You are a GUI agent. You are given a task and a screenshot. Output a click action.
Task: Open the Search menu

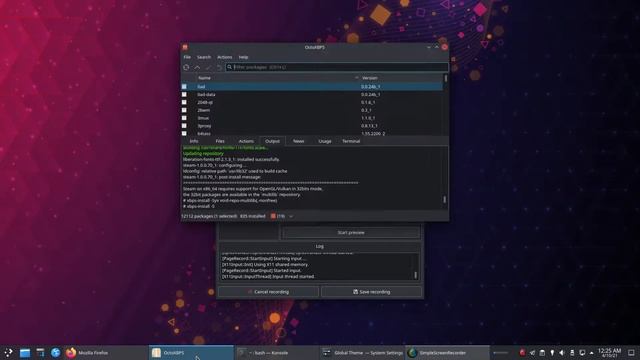coord(204,57)
